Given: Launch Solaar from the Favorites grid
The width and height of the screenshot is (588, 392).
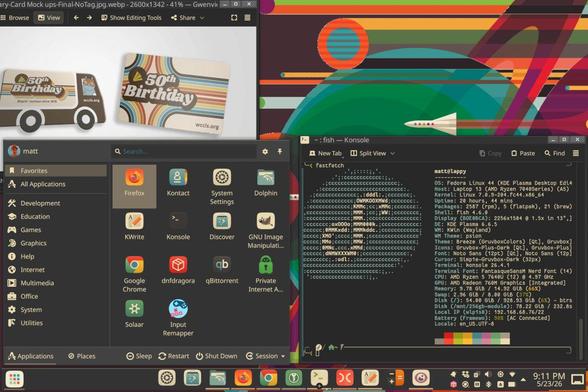Looking at the screenshot, I should tap(134, 314).
